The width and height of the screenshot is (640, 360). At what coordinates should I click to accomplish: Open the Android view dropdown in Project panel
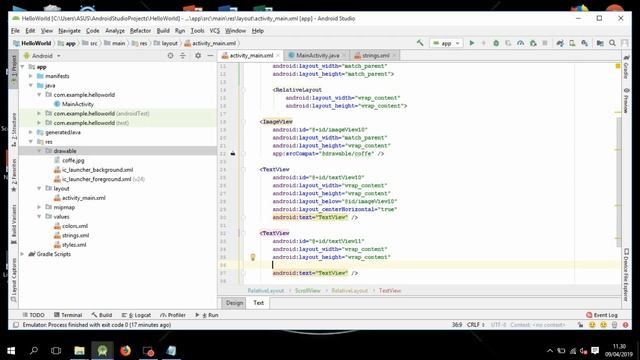pyautogui.click(x=42, y=56)
